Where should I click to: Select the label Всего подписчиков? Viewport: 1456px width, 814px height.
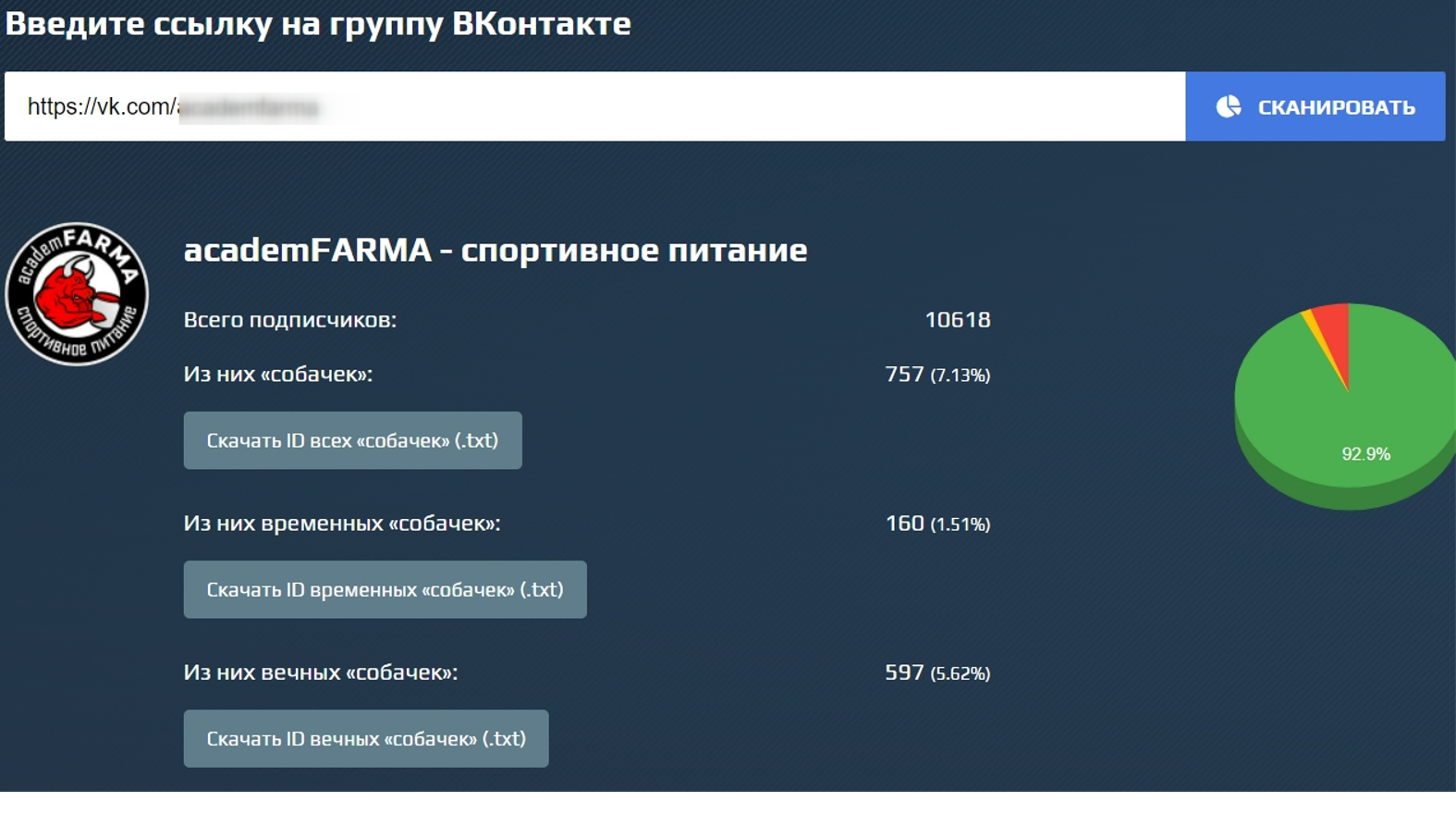point(290,320)
